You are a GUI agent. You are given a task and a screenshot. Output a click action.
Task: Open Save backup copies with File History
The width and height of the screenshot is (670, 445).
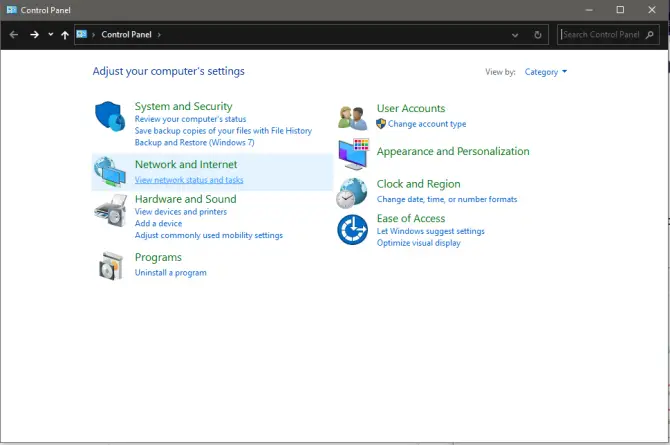223,131
